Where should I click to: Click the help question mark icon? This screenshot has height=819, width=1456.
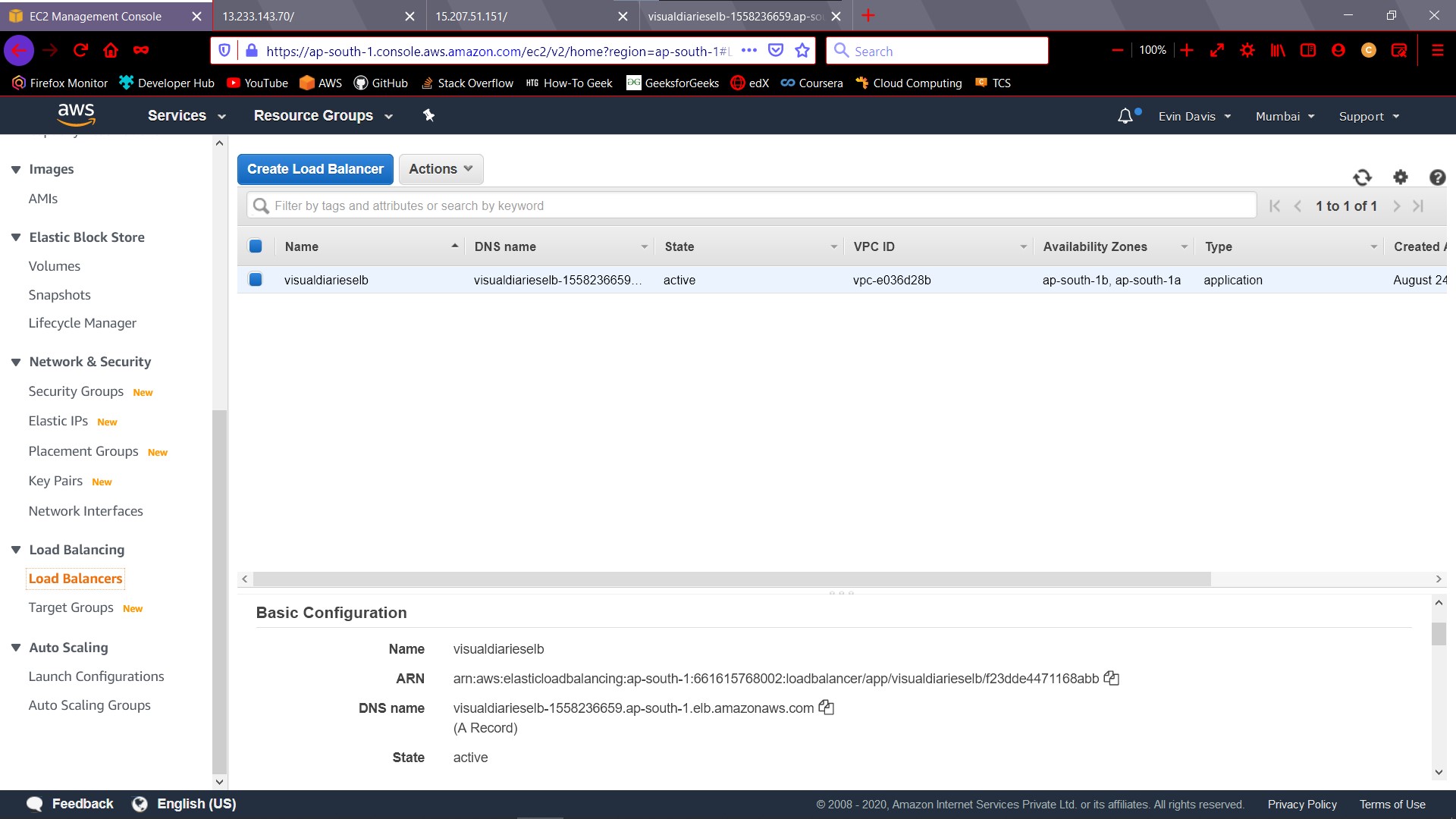coord(1437,177)
